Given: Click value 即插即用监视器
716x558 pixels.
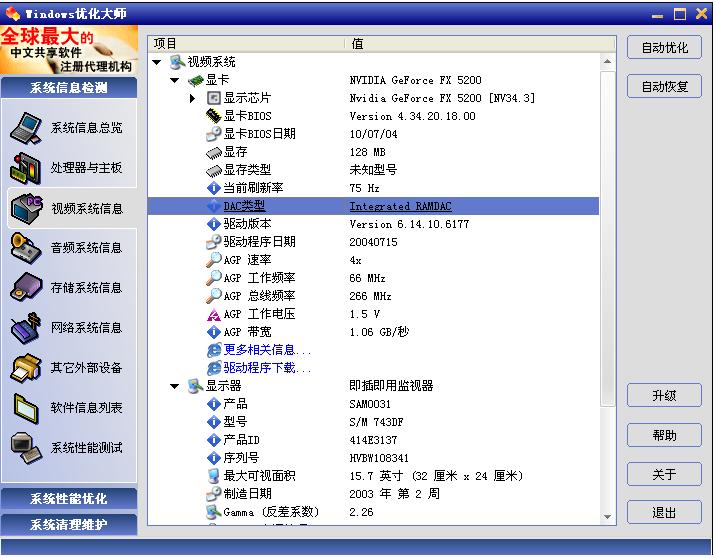Looking at the screenshot, I should click(x=391, y=386).
